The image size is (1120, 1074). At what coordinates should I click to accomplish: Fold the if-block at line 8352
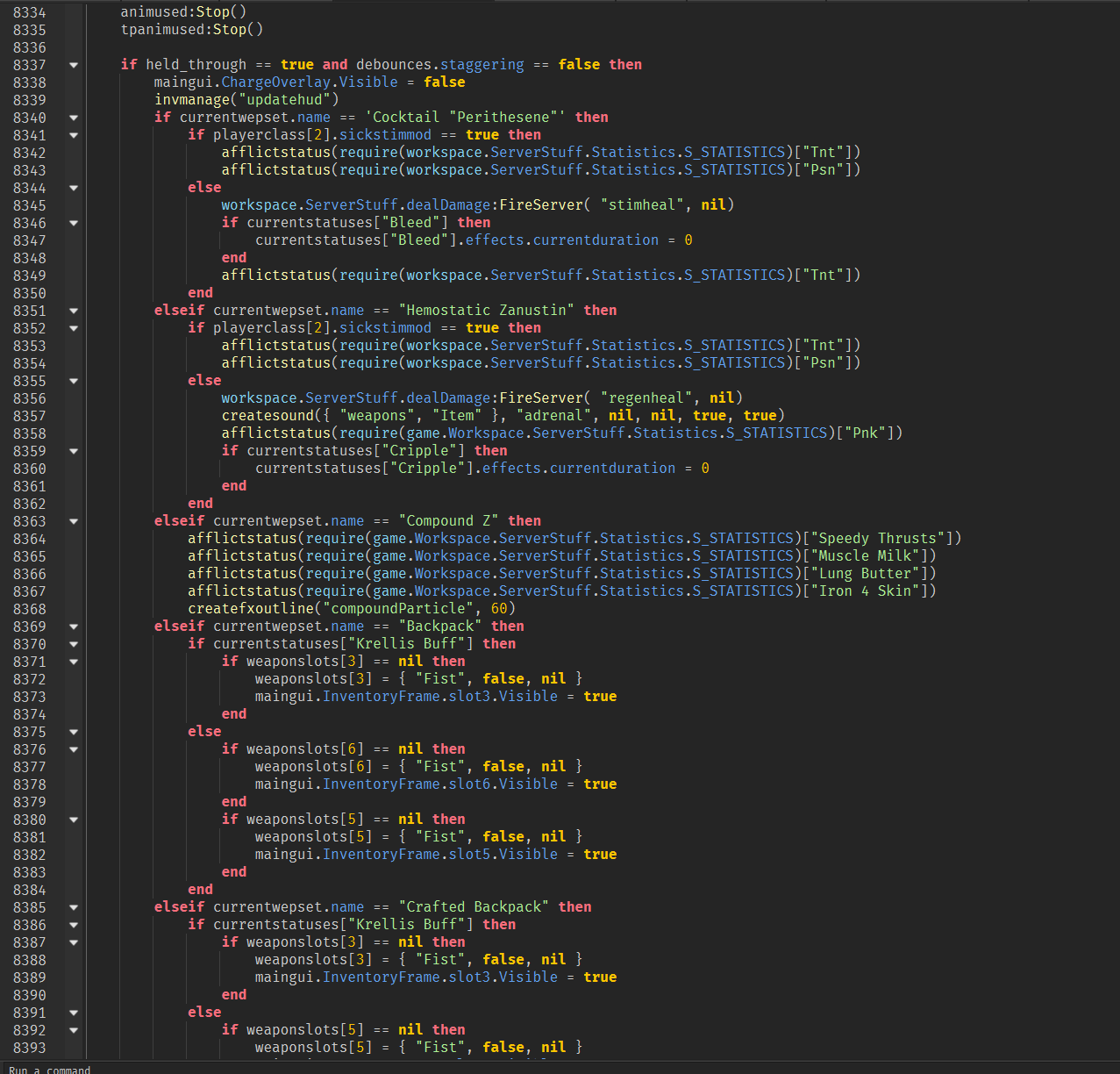[74, 328]
